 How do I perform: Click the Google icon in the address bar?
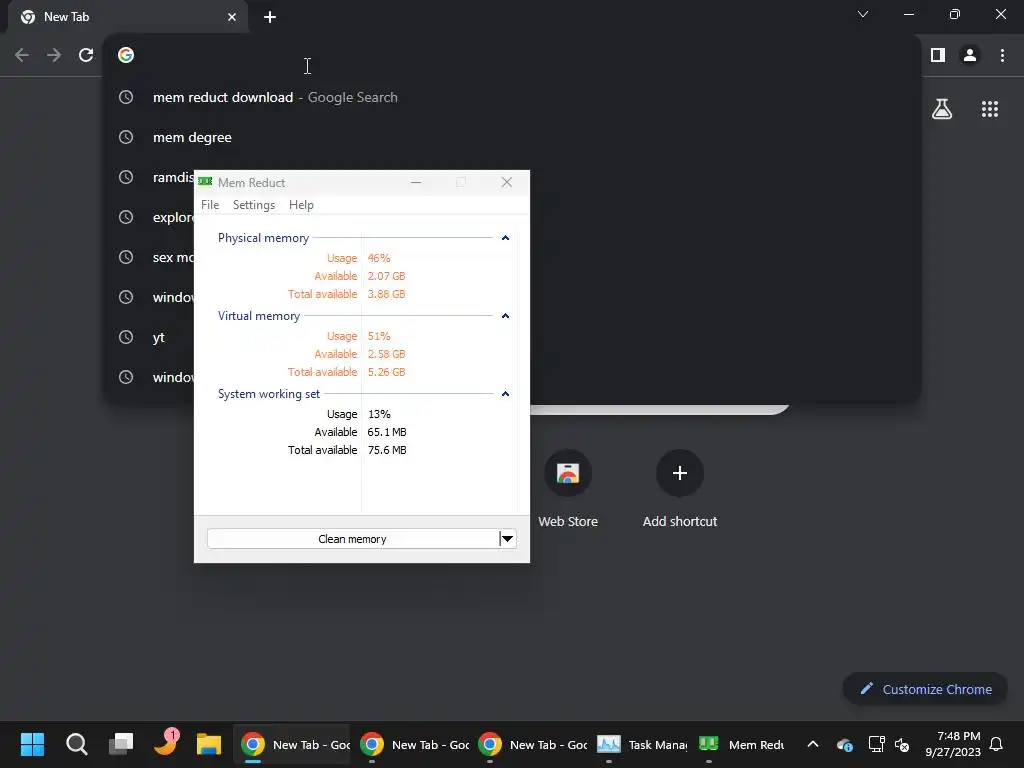click(126, 56)
